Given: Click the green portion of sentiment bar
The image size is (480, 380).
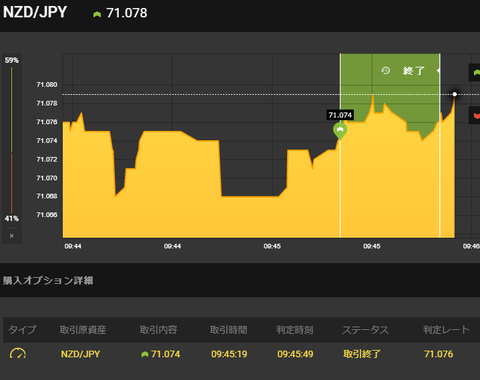Looking at the screenshot, I should point(12,110).
